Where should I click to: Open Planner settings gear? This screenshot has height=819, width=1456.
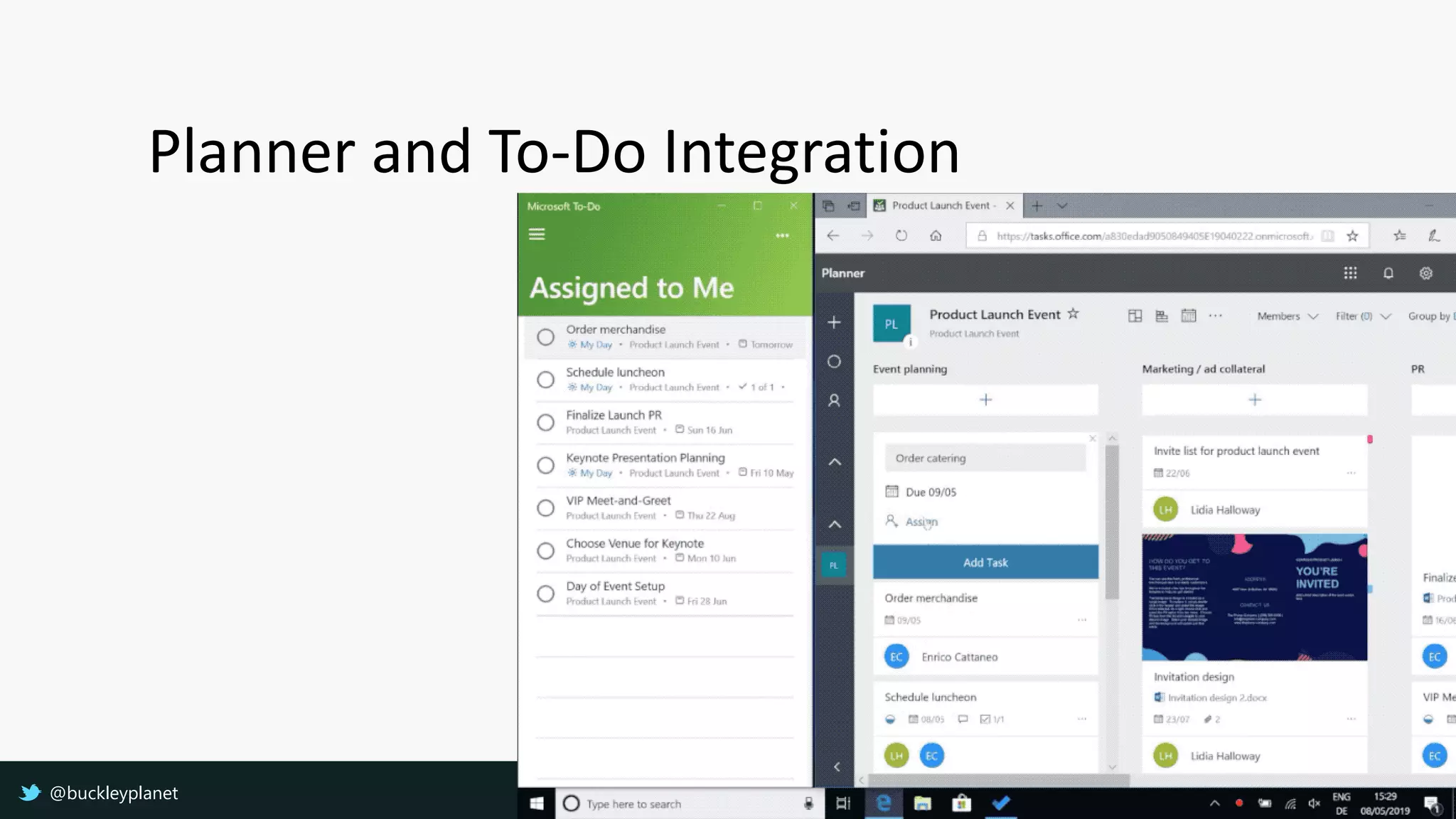[1425, 273]
